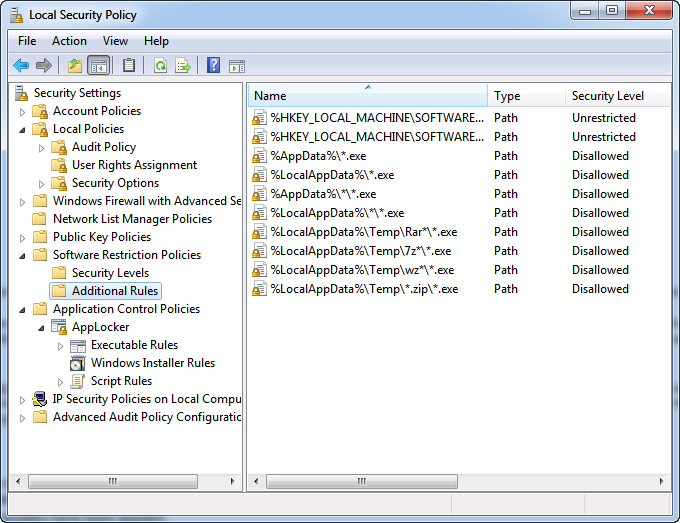This screenshot has width=680, height=523.
Task: Click the right pane horizontal scrollbar thumb
Action: 362,481
